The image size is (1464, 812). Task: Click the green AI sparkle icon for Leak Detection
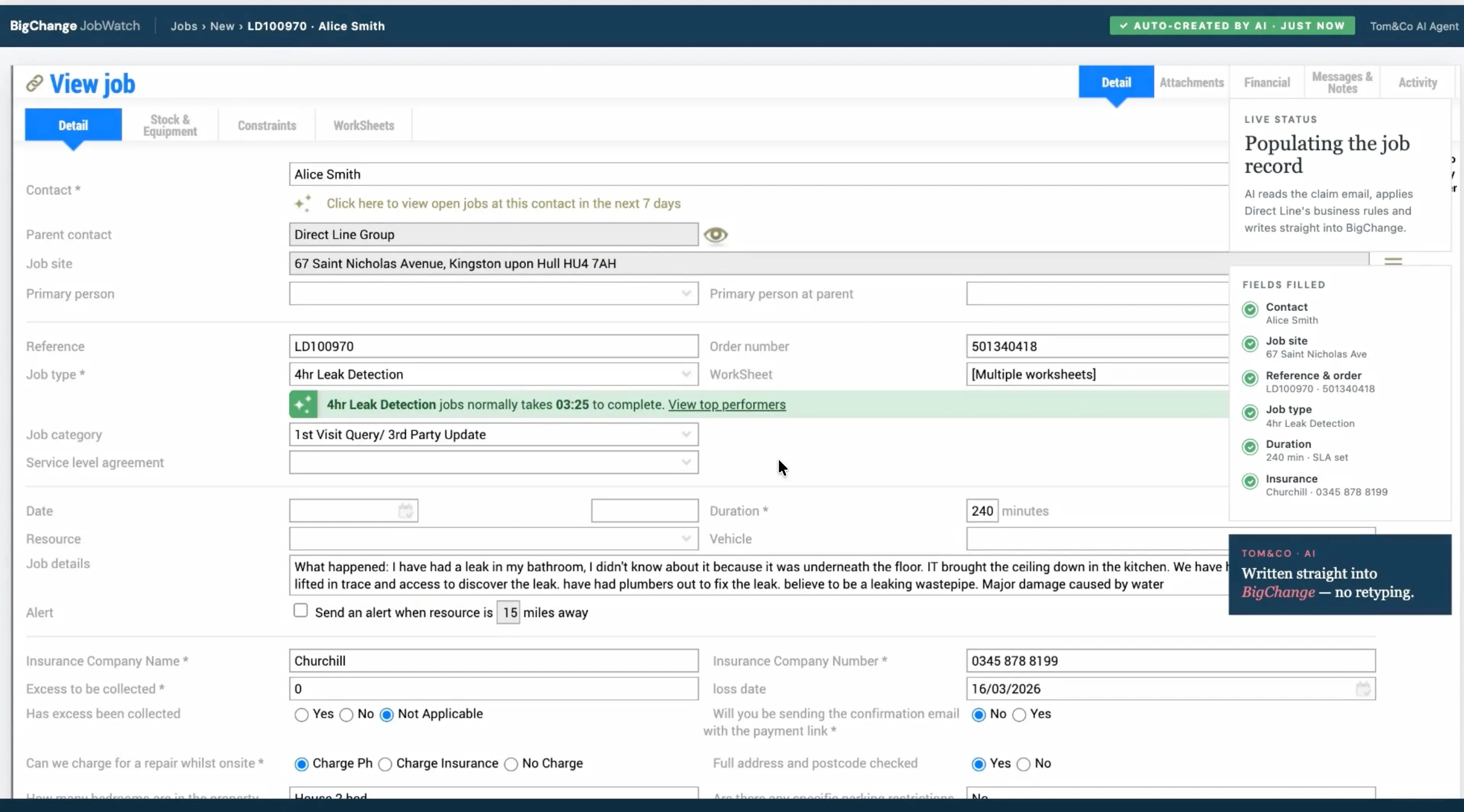click(x=303, y=404)
